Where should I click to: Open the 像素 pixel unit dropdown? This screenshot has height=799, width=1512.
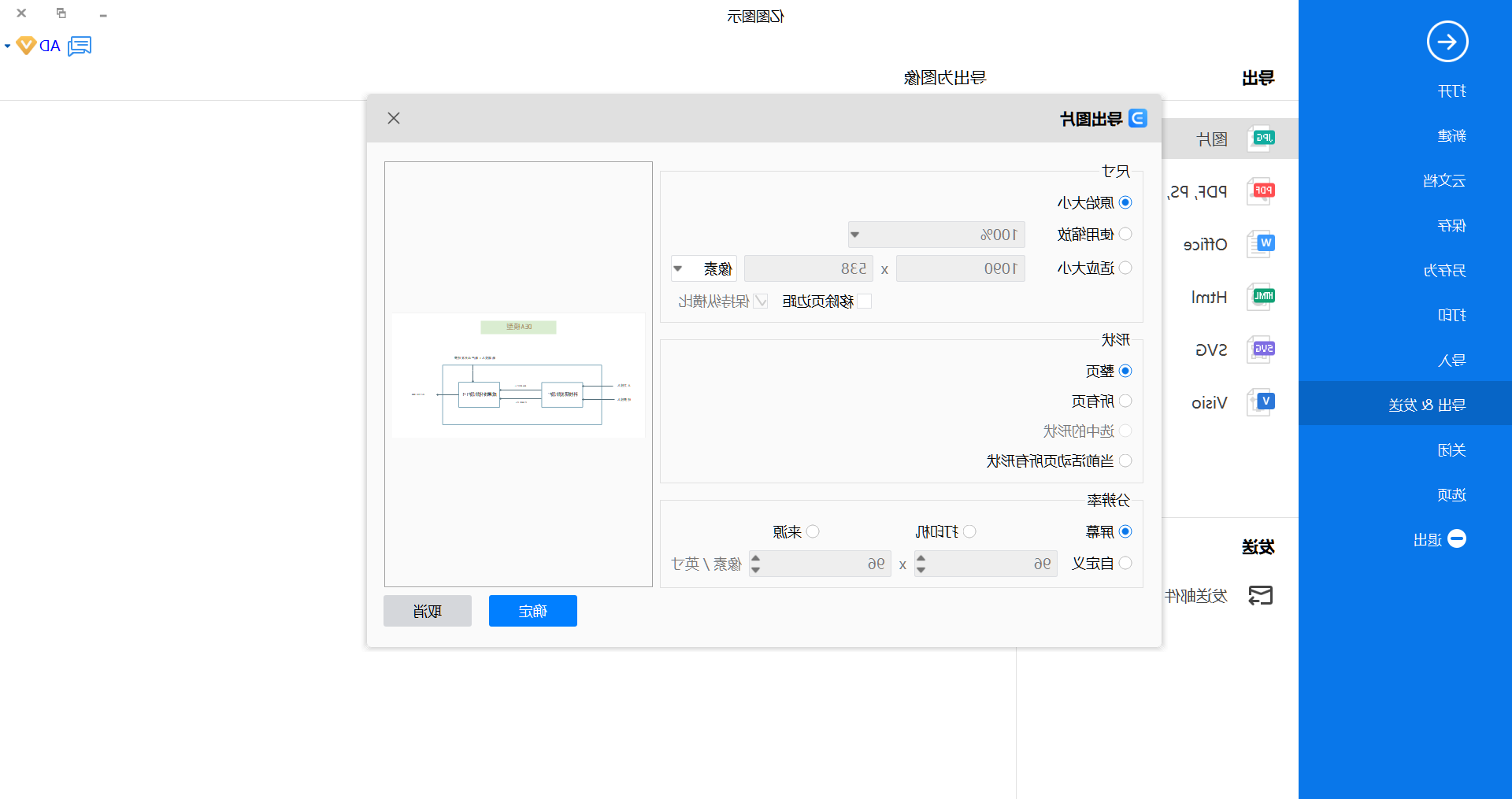[x=704, y=268]
